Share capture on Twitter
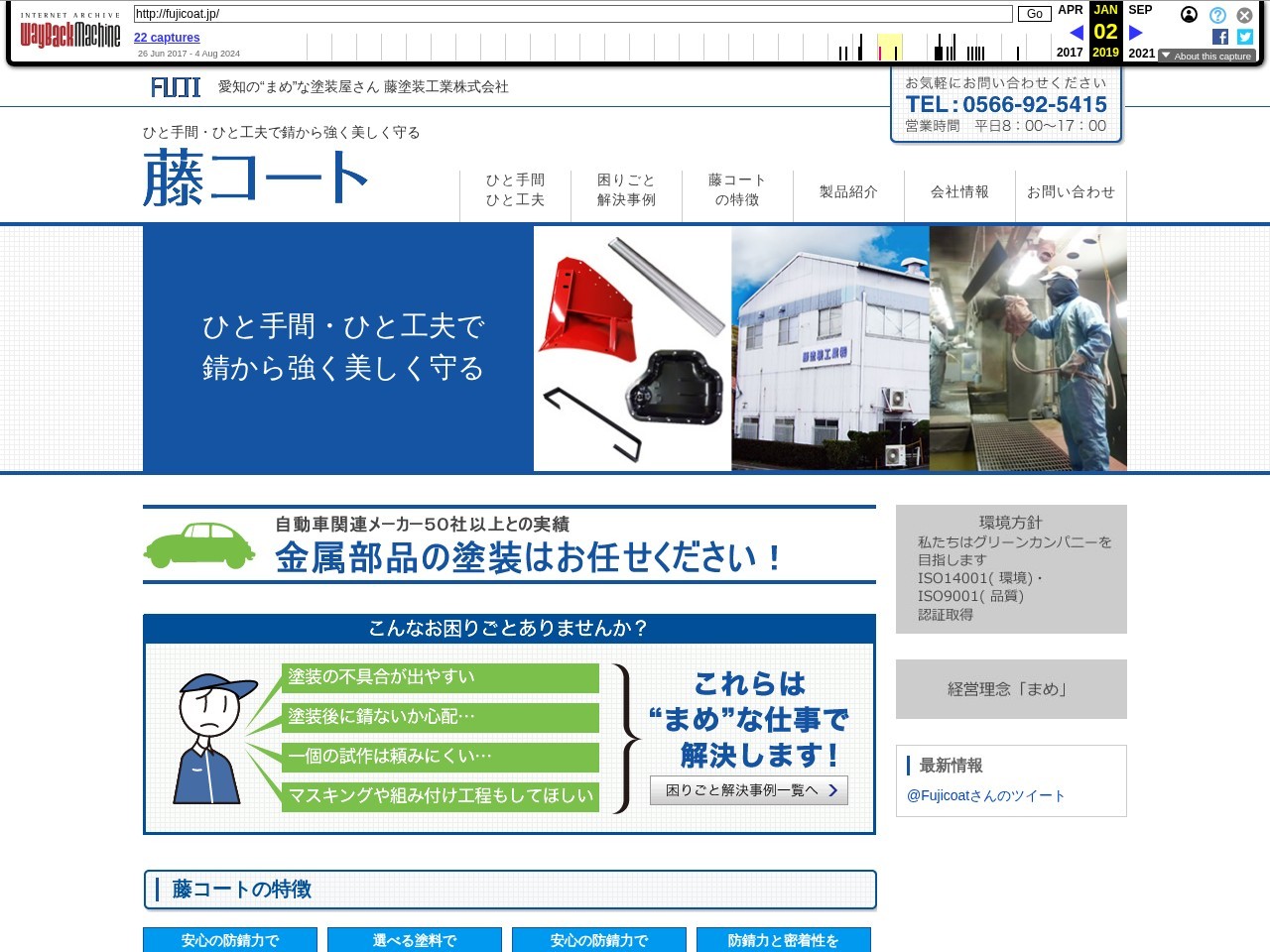The width and height of the screenshot is (1270, 952). tap(1244, 37)
